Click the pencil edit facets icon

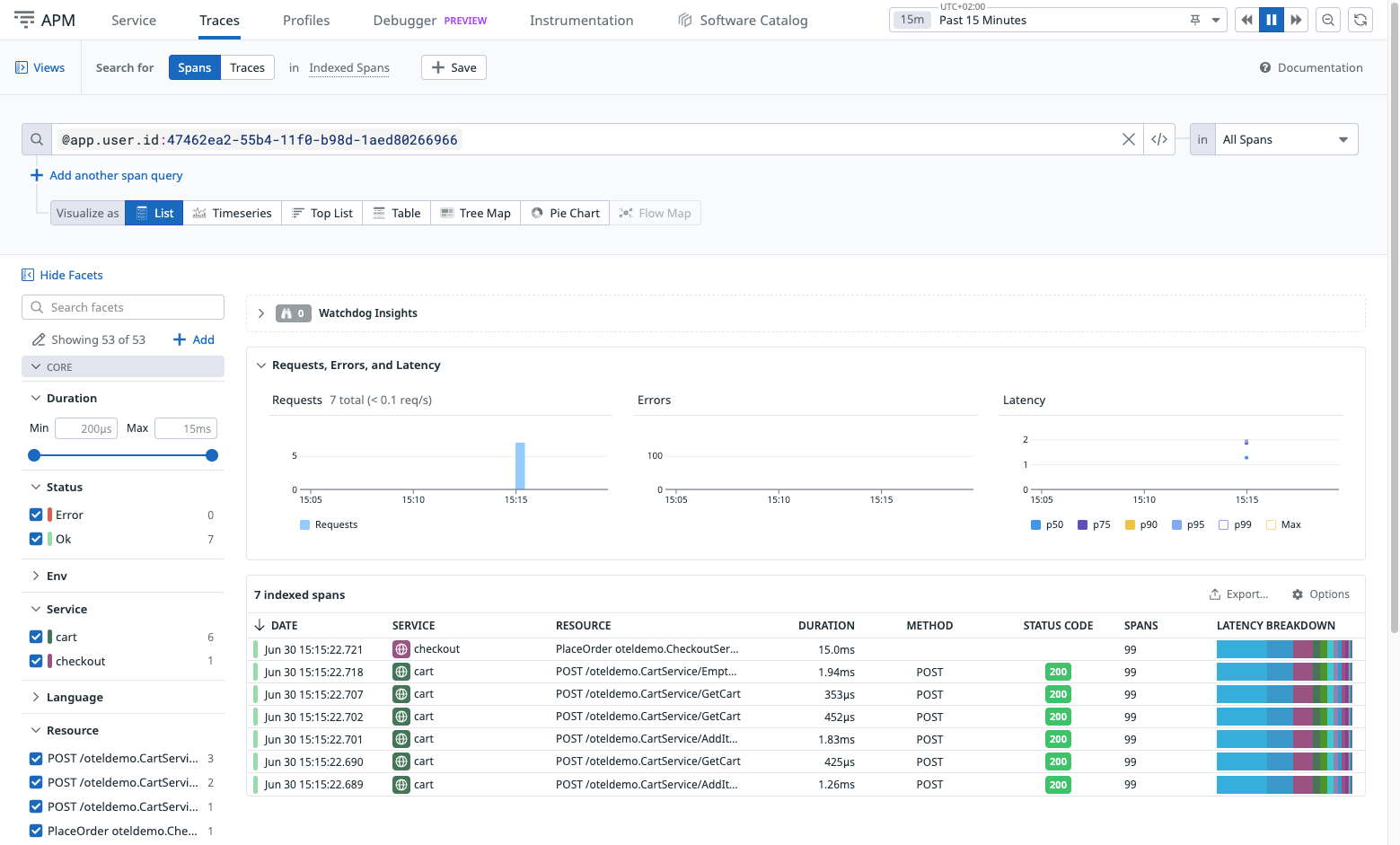click(39, 339)
